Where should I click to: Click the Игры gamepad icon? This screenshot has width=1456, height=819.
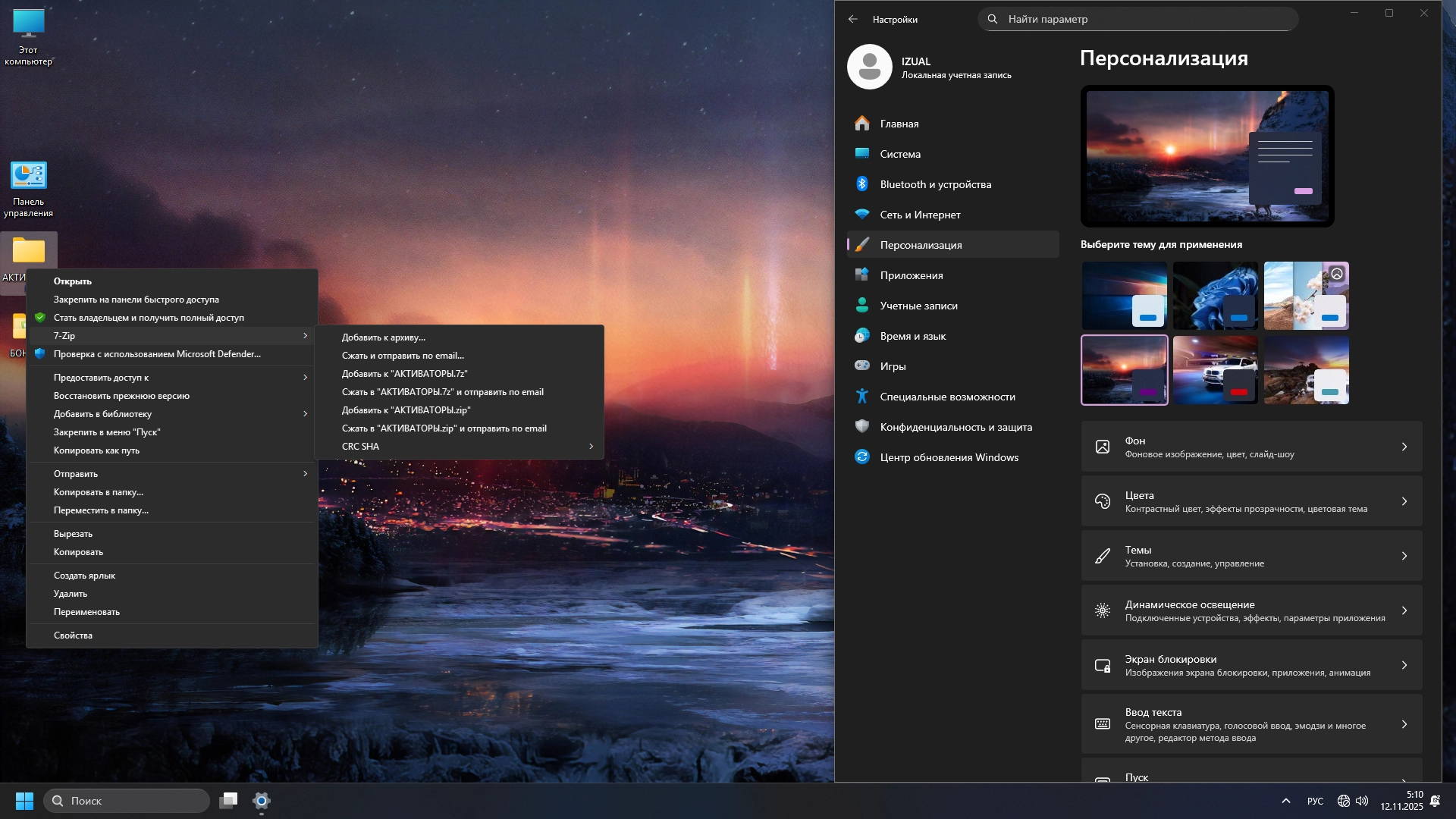click(x=862, y=366)
